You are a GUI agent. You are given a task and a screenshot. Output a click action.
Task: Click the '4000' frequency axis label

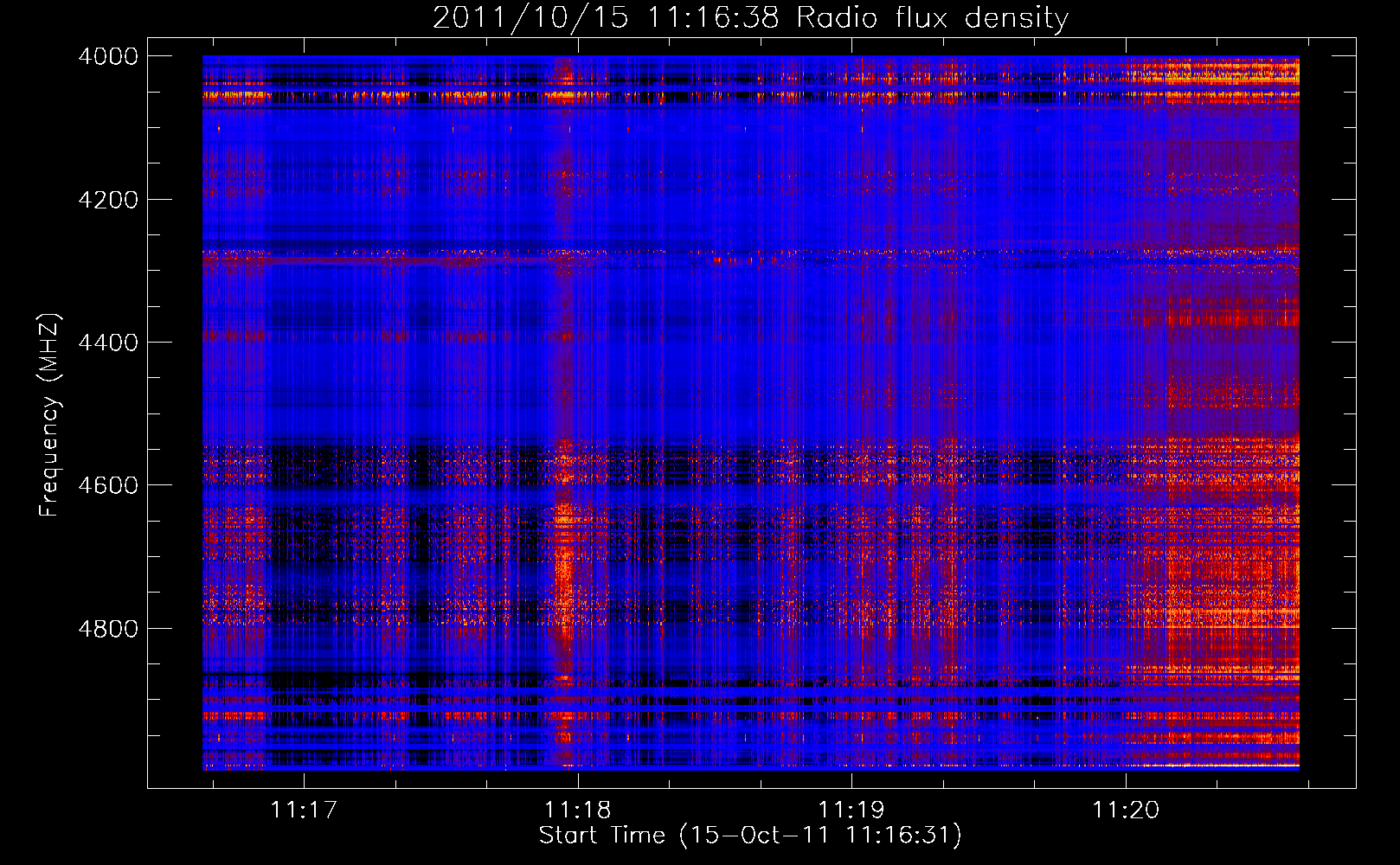tap(108, 56)
